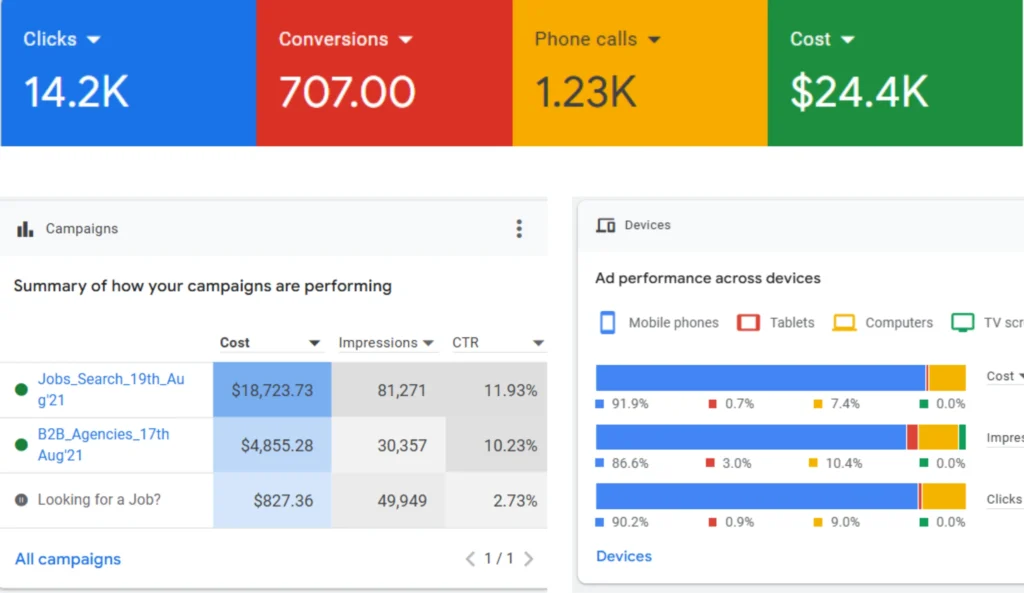Click the All campaigns link
Viewport: 1024px width, 593px height.
[68, 559]
